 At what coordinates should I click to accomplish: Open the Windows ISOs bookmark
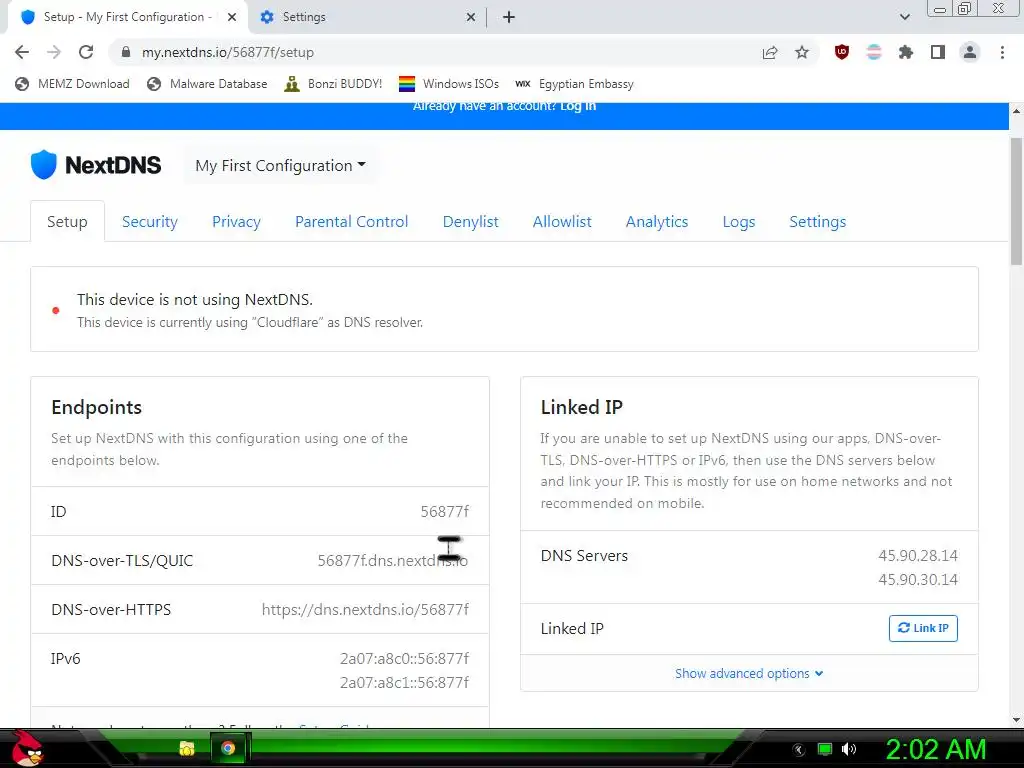coord(449,84)
